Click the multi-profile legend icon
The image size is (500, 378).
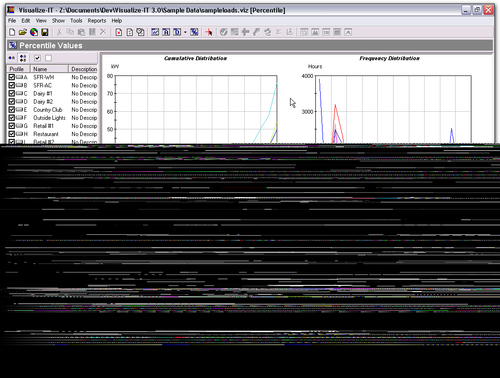[x=23, y=58]
